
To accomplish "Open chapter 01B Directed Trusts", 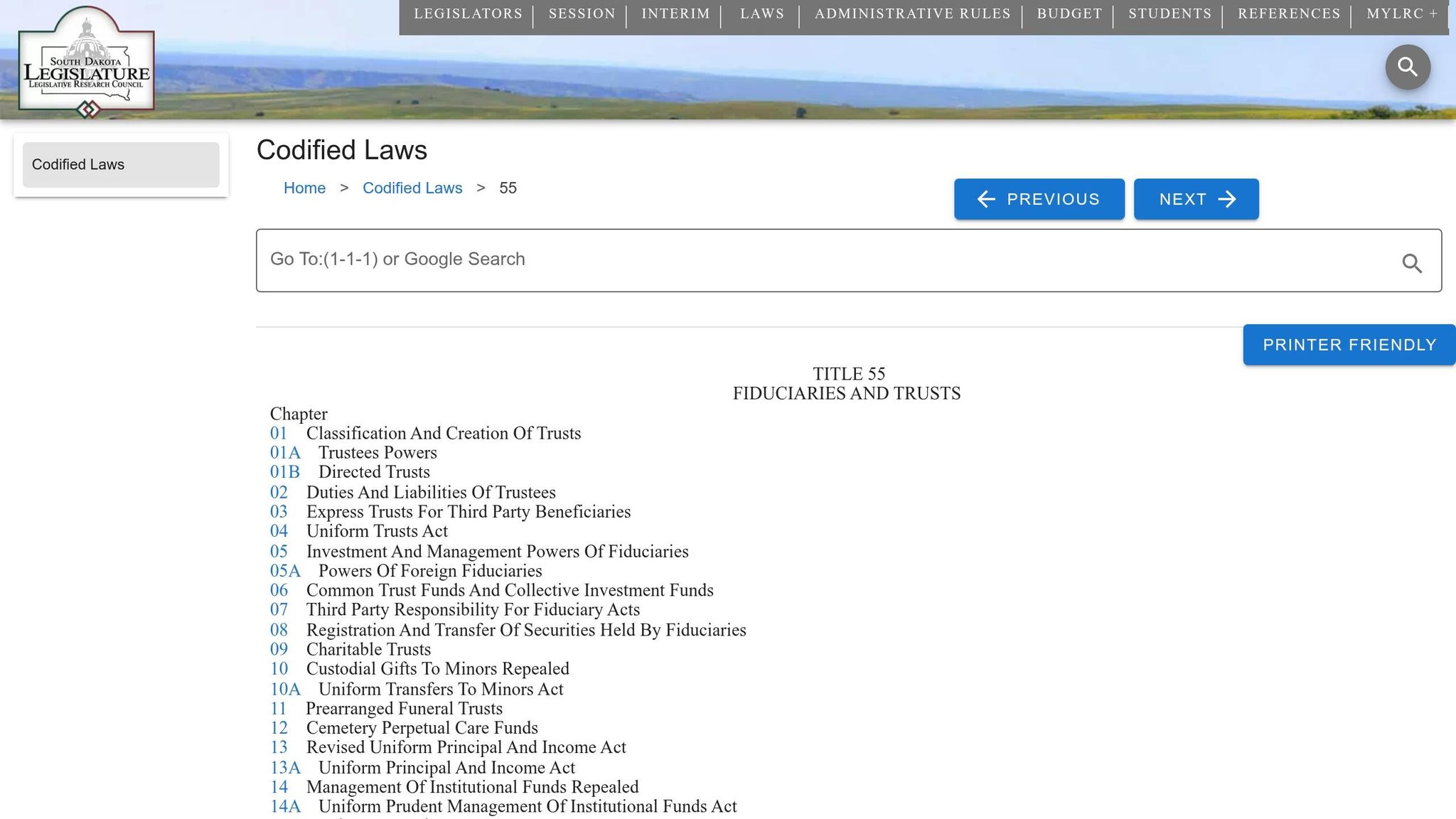I will point(285,472).
